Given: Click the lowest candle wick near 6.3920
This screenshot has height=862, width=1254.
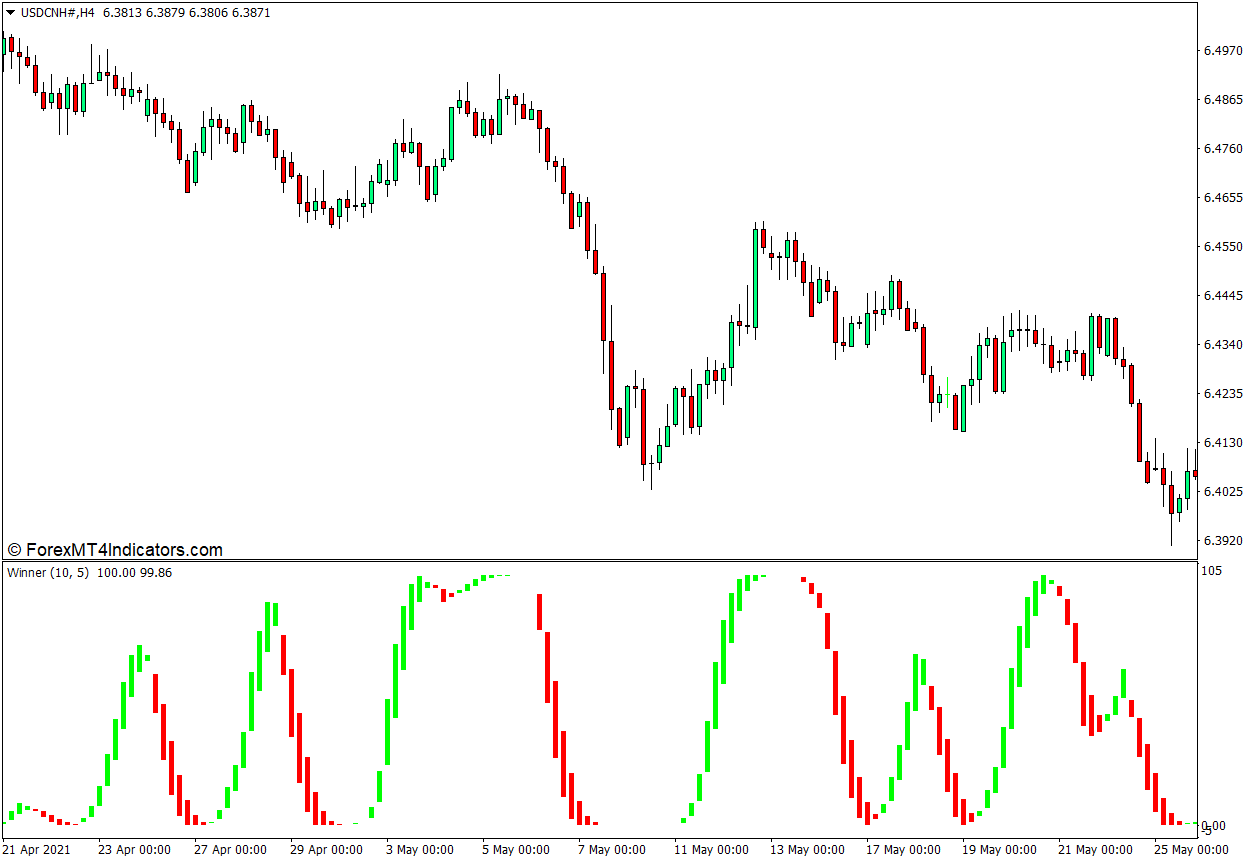Looking at the screenshot, I should [x=1171, y=530].
